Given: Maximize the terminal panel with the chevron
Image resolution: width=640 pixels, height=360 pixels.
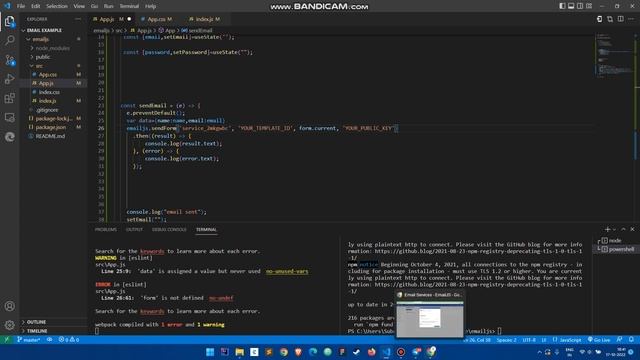Looking at the screenshot, I should click(623, 229).
